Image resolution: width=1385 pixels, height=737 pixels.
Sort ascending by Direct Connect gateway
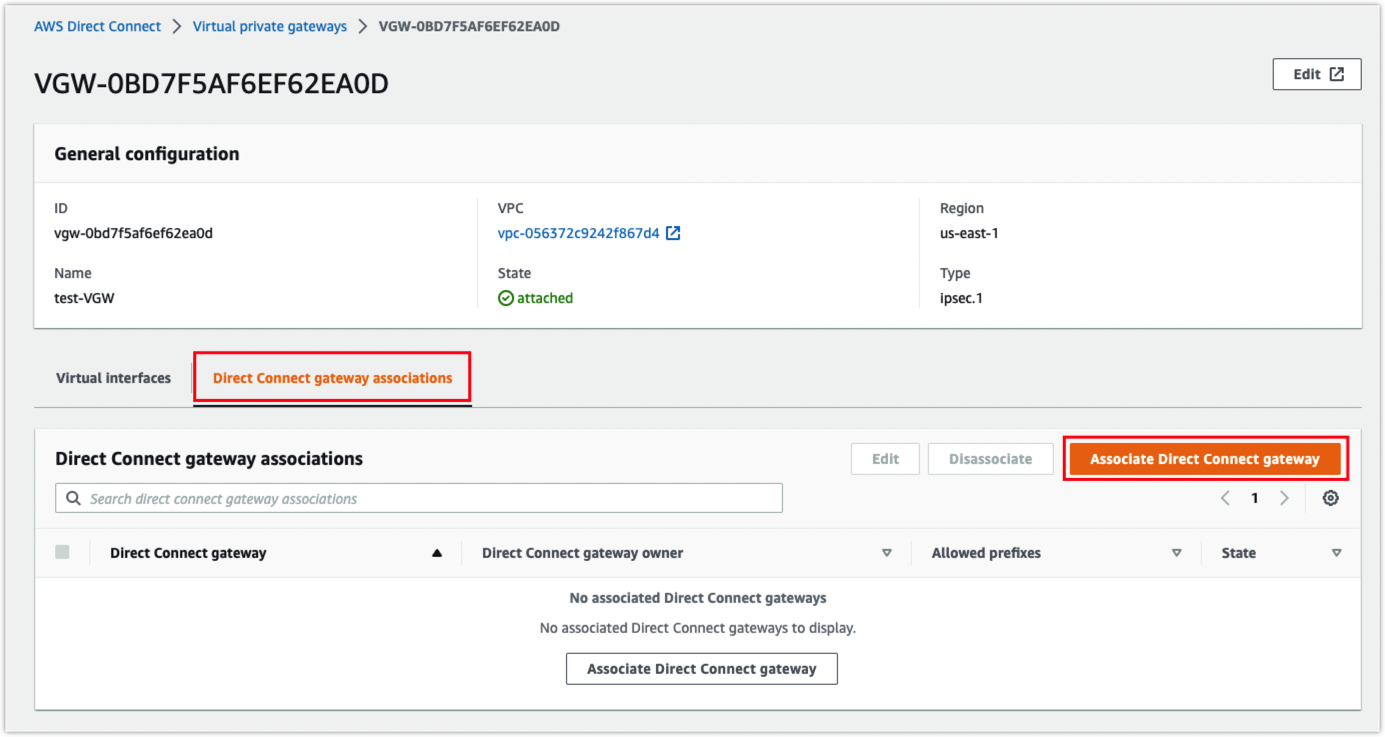click(x=436, y=553)
